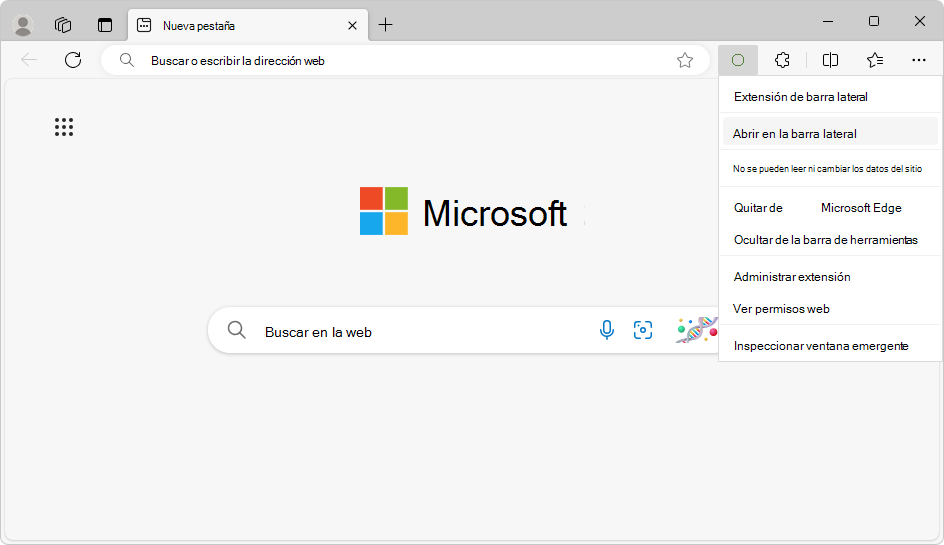944x545 pixels.
Task: Maximize the browser window
Action: pyautogui.click(x=874, y=22)
